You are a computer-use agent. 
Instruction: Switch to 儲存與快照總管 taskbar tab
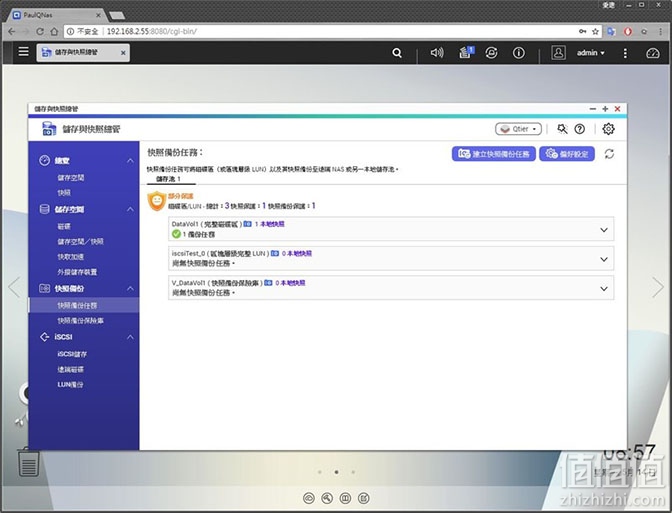[x=83, y=53]
